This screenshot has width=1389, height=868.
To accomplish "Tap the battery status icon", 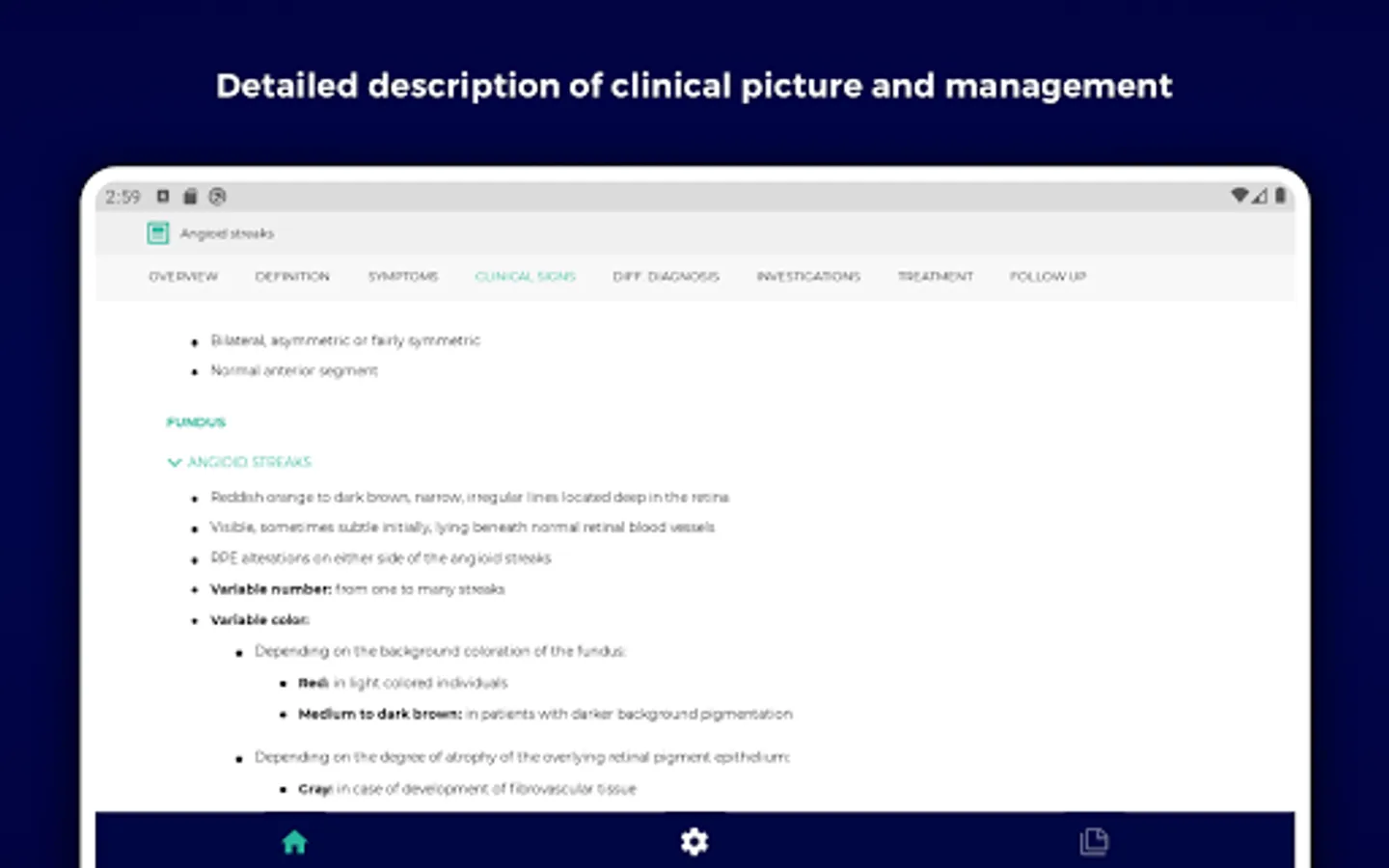I will (1280, 196).
